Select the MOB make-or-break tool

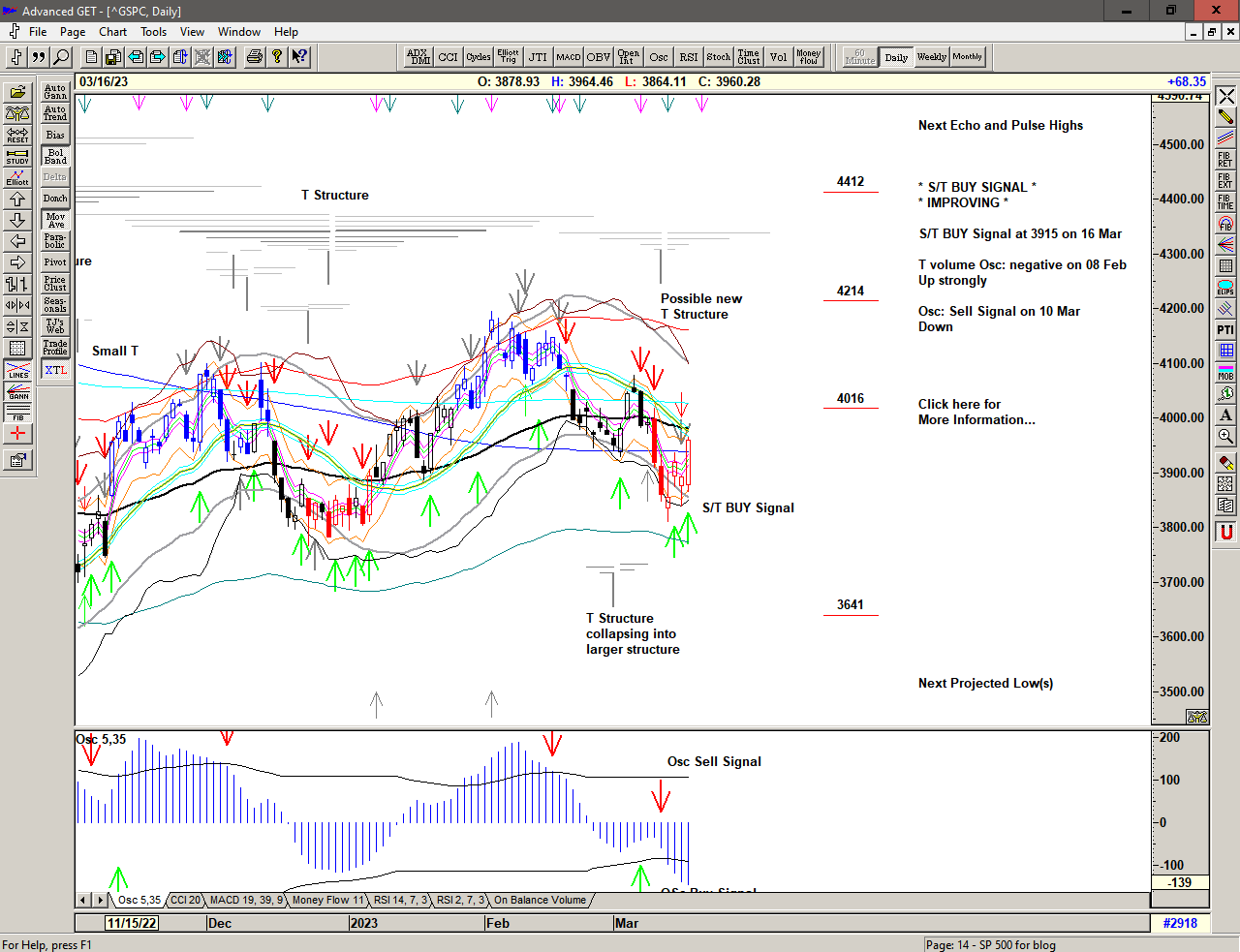1225,372
